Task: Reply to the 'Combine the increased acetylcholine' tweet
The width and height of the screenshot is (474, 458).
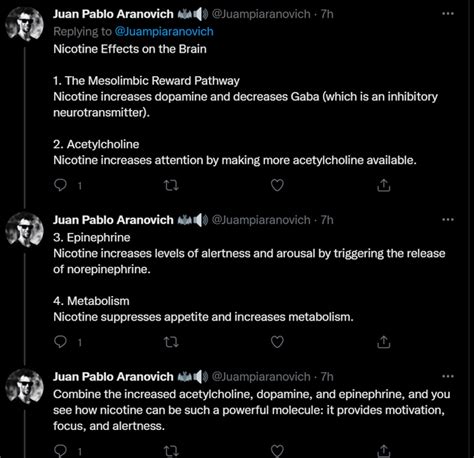Action: tap(60, 451)
